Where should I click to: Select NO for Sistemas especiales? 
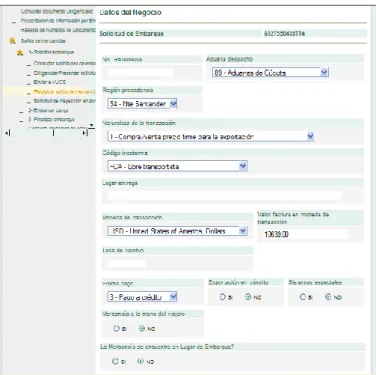point(328,297)
